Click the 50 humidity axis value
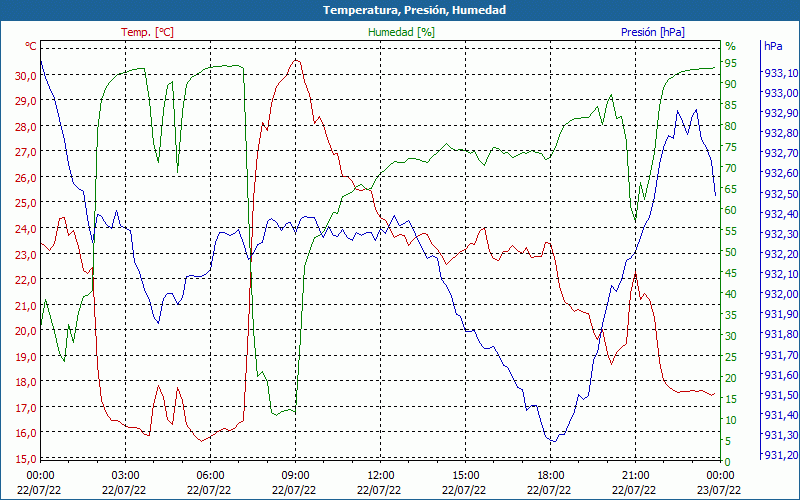The height and width of the screenshot is (500, 800). click(x=731, y=252)
